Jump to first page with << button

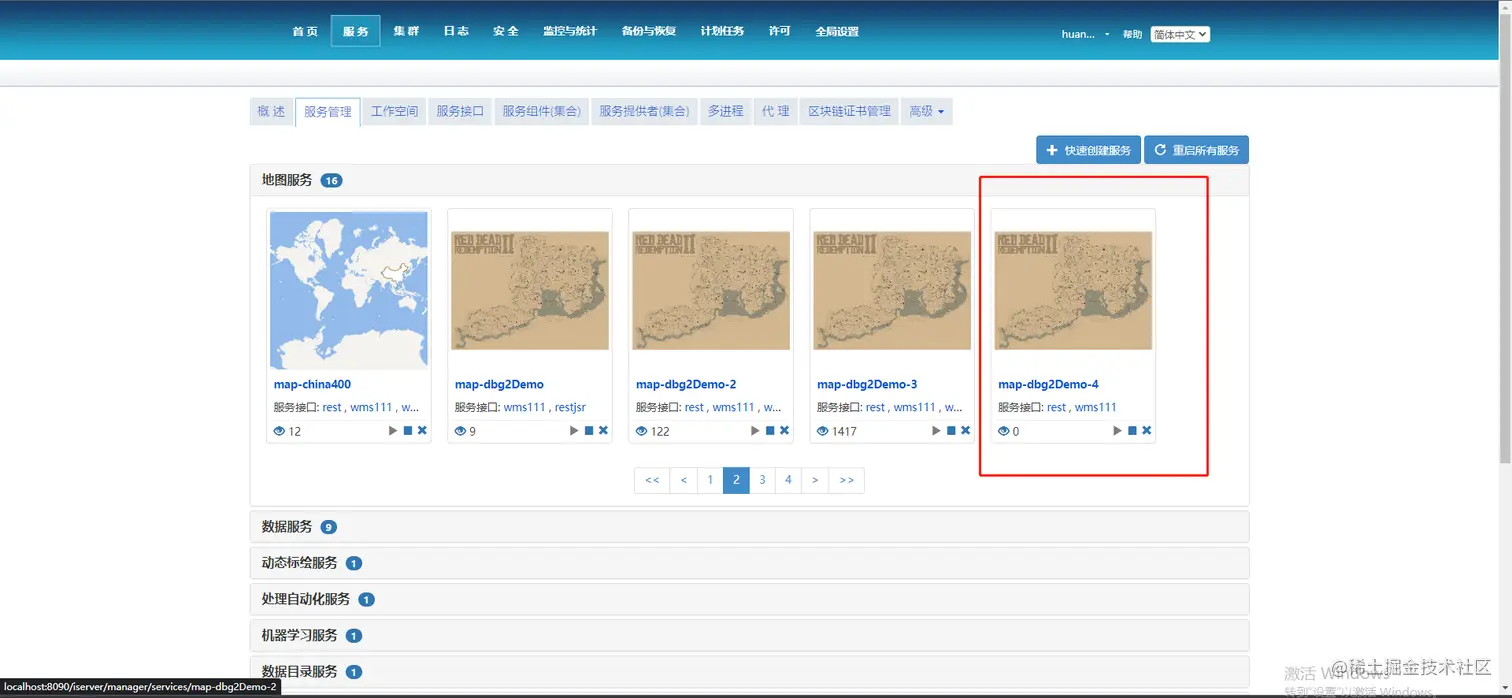[x=652, y=480]
